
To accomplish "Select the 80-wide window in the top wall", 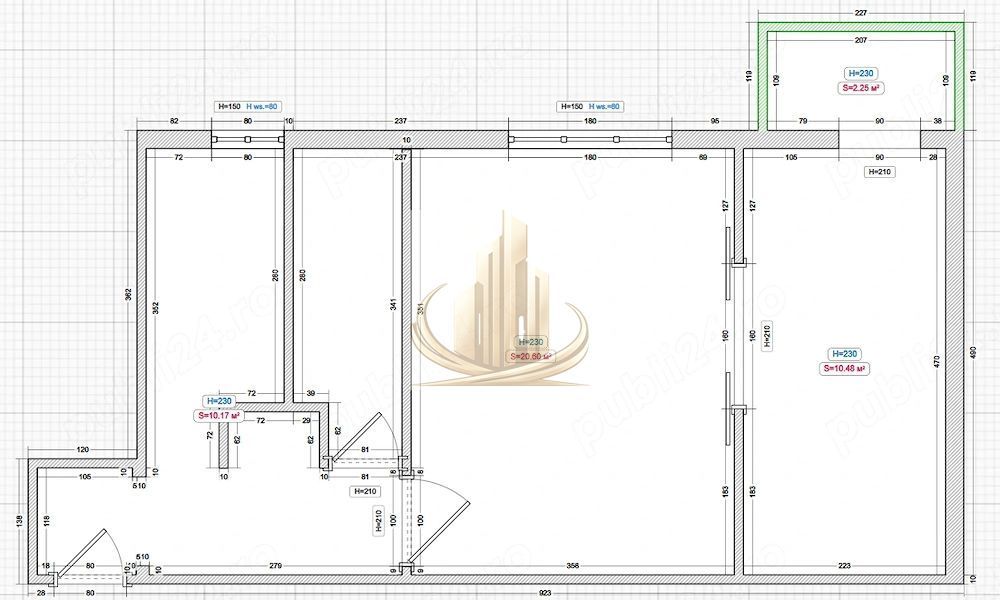I will (x=248, y=139).
